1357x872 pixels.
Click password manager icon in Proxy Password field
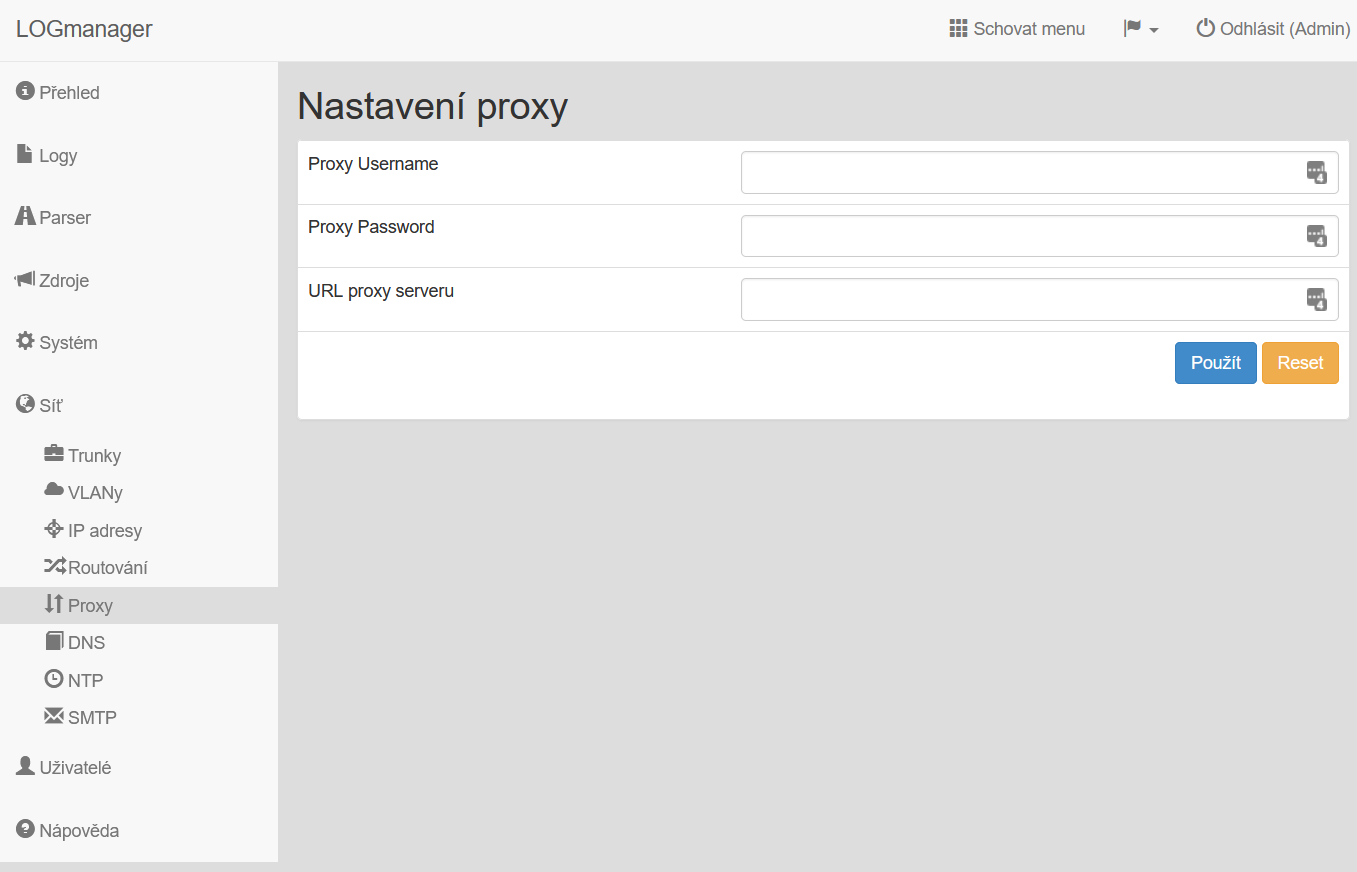coord(1317,236)
